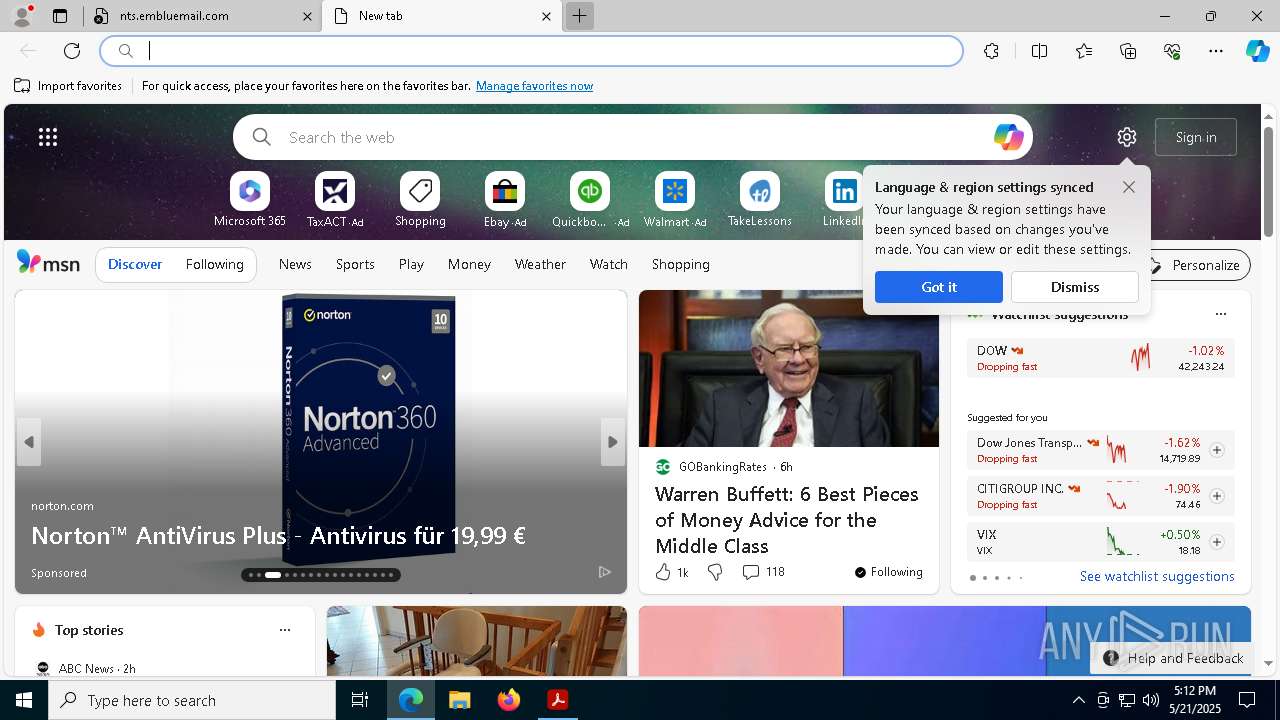The height and width of the screenshot is (720, 1280).
Task: Click the Copilot icon in web search box
Action: click(1008, 137)
